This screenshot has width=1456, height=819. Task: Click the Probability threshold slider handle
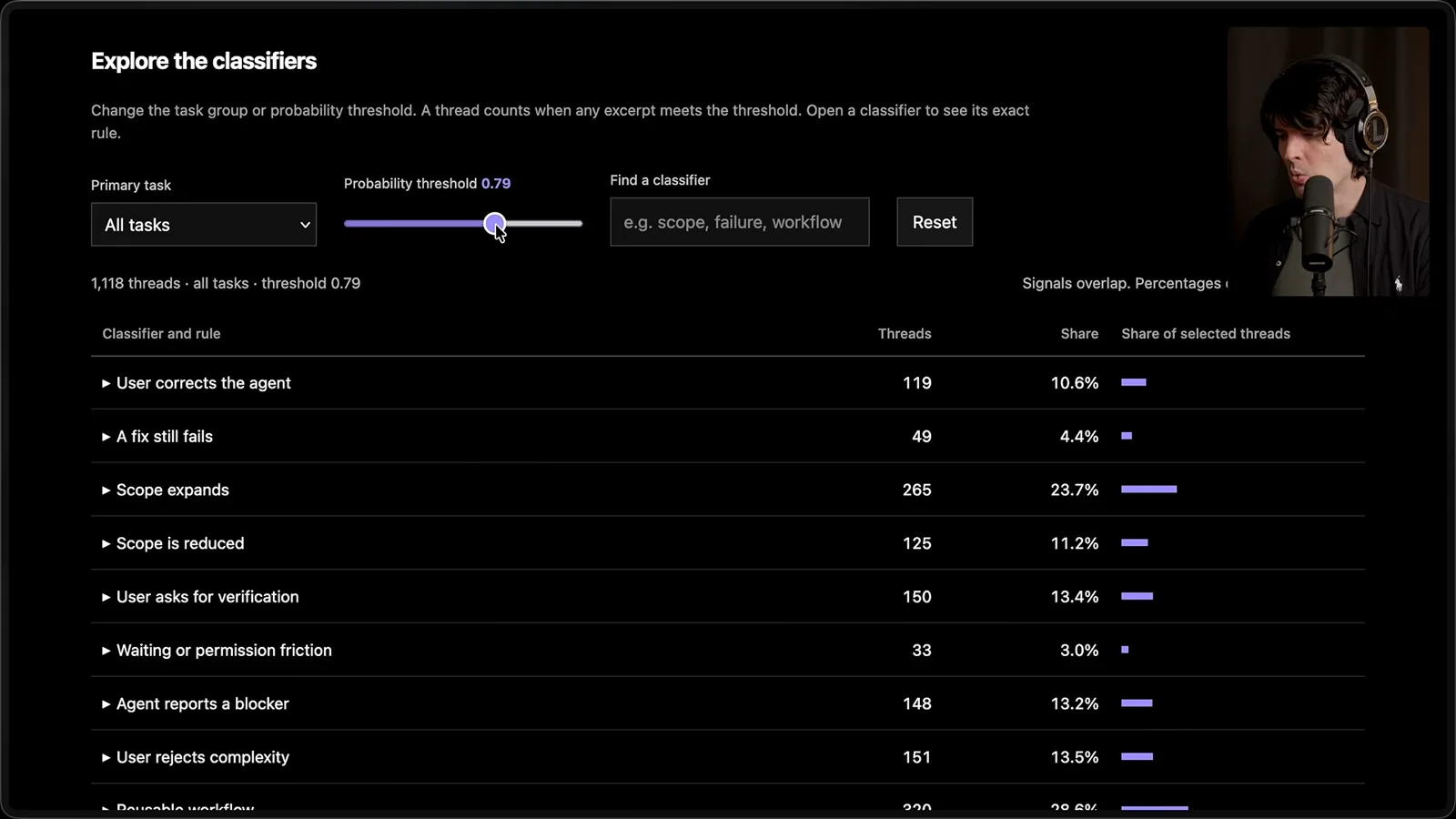pos(494,223)
